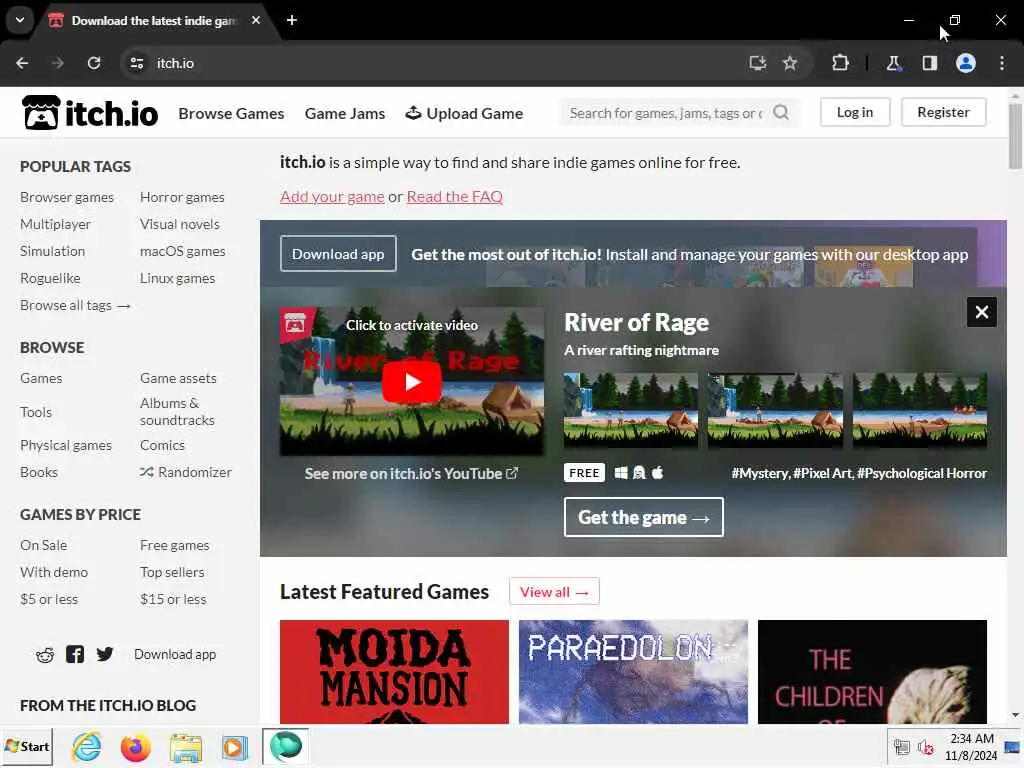
Task: Follow the Read the FAQ link
Action: point(455,197)
